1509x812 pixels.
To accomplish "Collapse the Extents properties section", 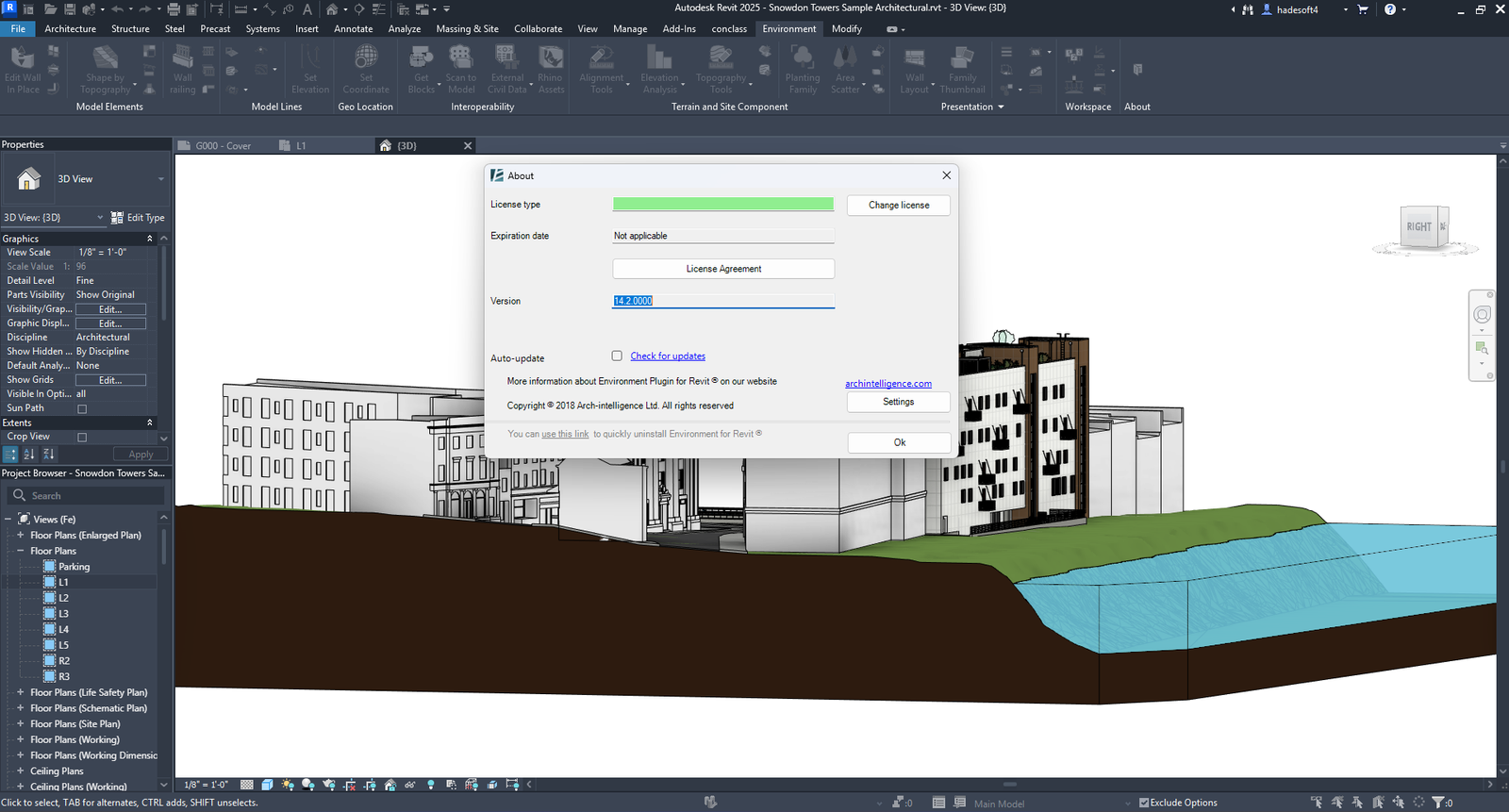I will (149, 423).
